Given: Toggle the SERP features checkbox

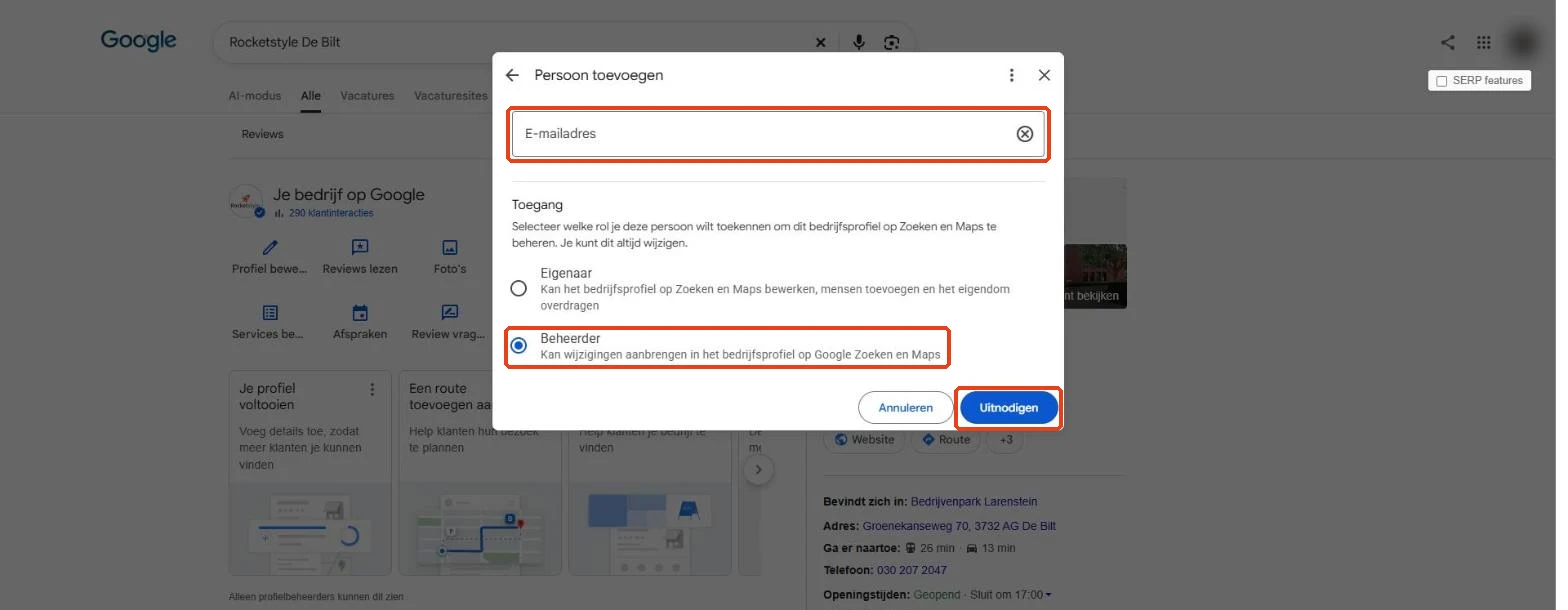Looking at the screenshot, I should click(x=1441, y=81).
